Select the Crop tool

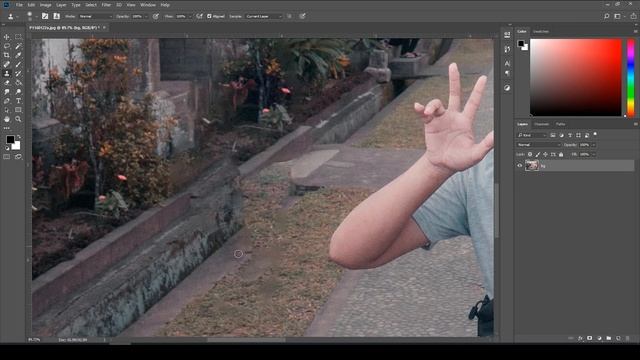coord(7,55)
